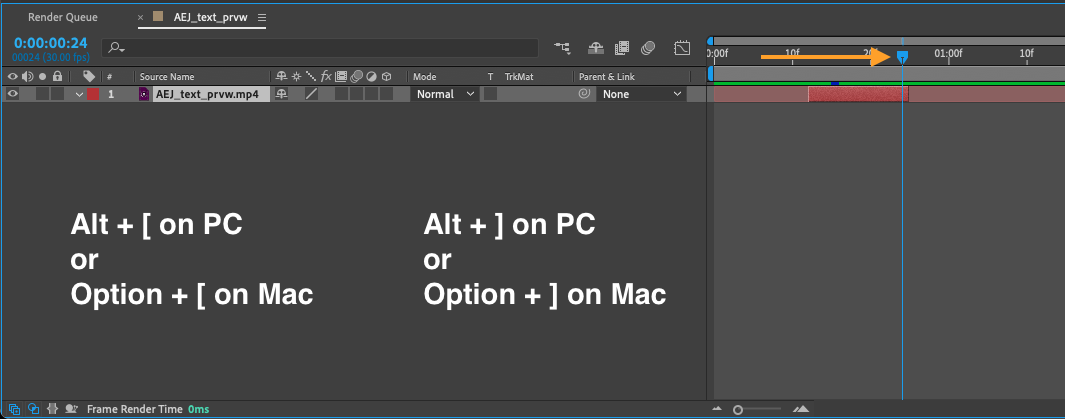Toggle Adjustment Layer switch for layer 1

click(x=372, y=94)
